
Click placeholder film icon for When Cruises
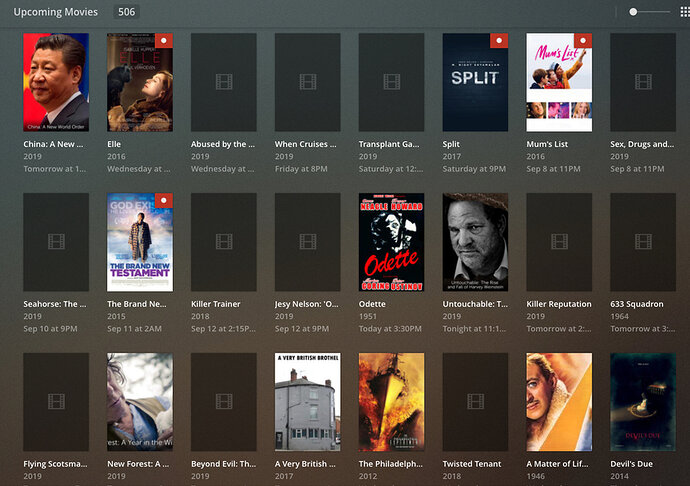[x=308, y=82]
